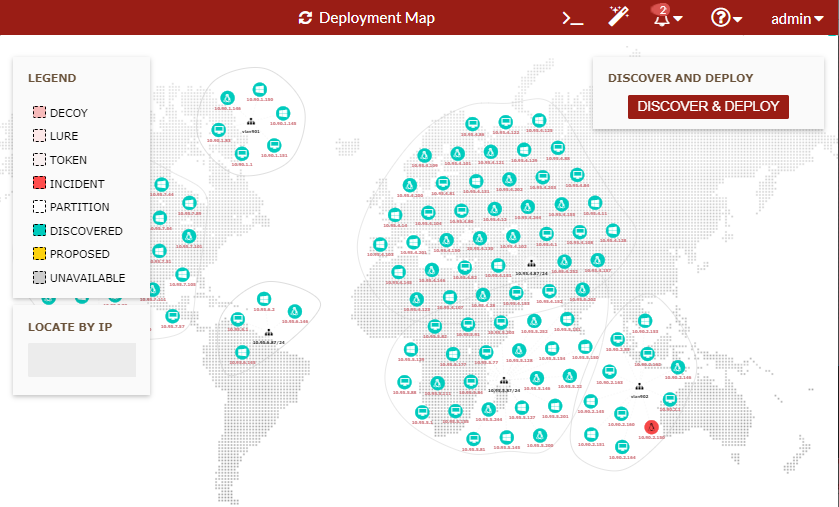Click the DISCOVER & DEPLOY button
The image size is (839, 507).
coord(708,106)
